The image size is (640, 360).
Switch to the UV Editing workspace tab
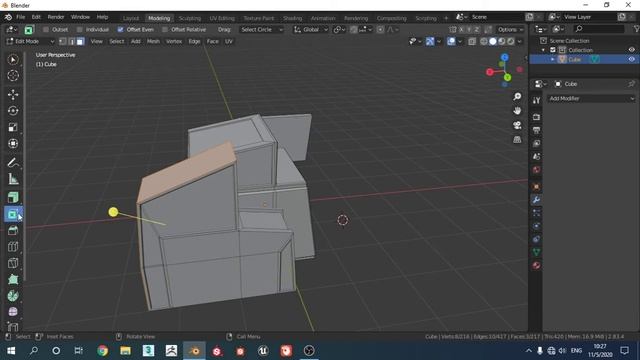(222, 18)
